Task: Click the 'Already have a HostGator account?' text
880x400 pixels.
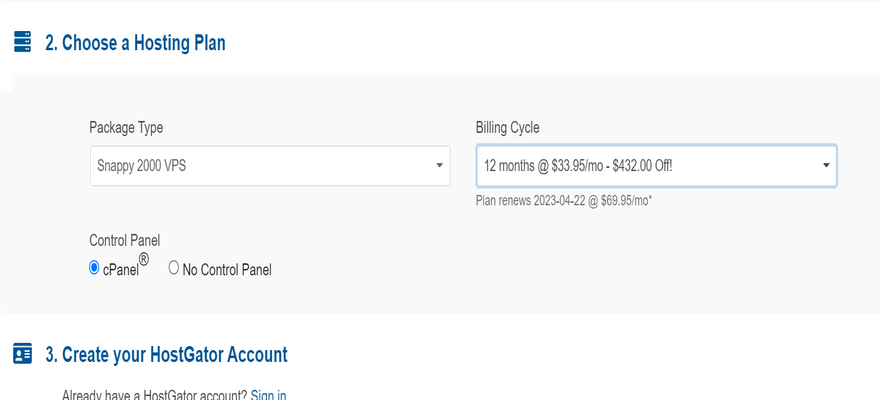Action: click(154, 395)
